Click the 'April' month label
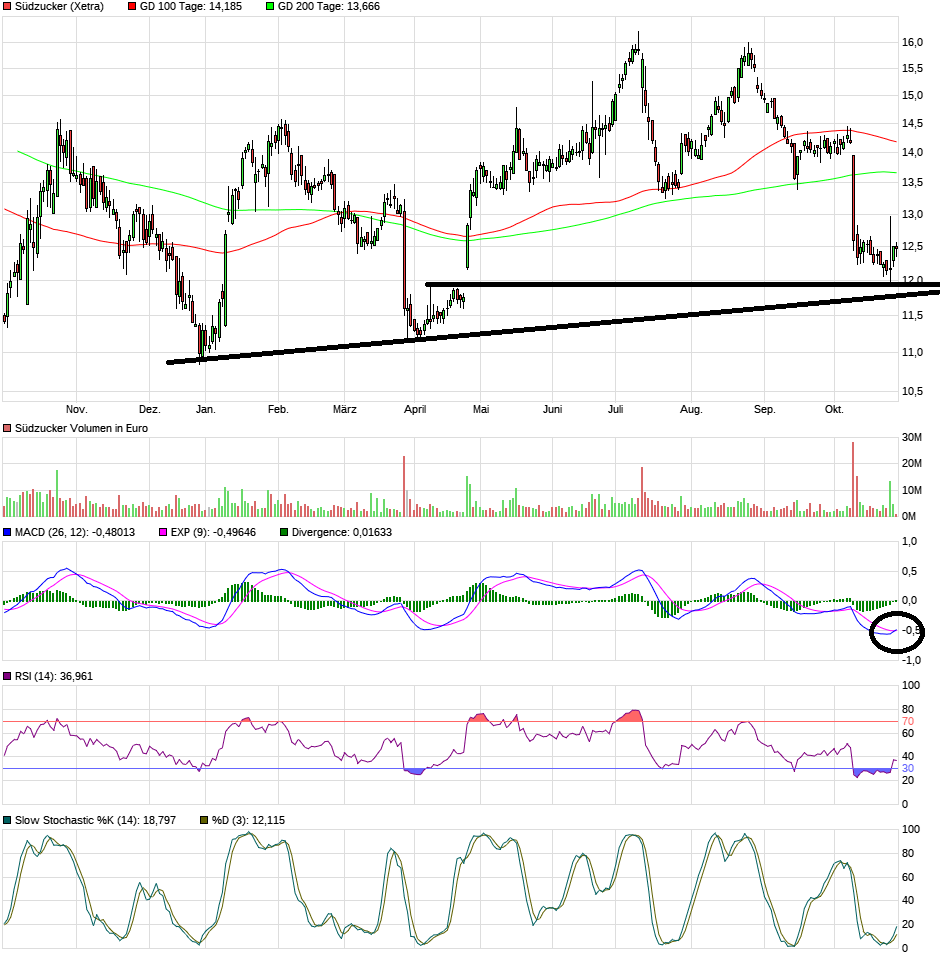Image resolution: width=940 pixels, height=958 pixels. tap(415, 409)
